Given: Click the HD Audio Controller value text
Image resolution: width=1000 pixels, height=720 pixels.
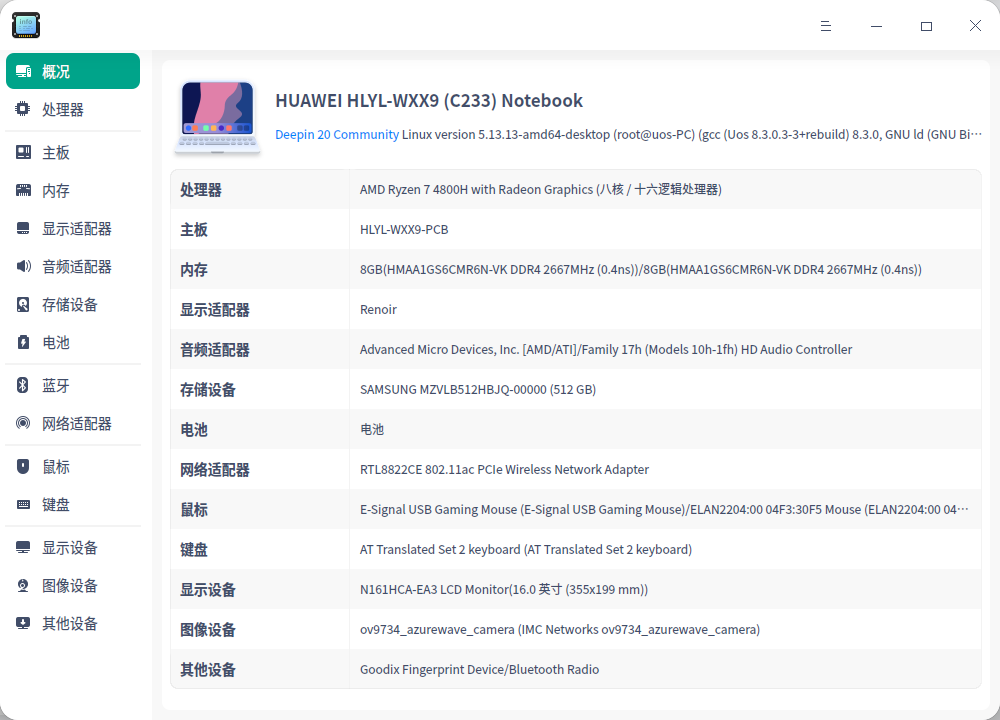Looking at the screenshot, I should pyautogui.click(x=605, y=349).
